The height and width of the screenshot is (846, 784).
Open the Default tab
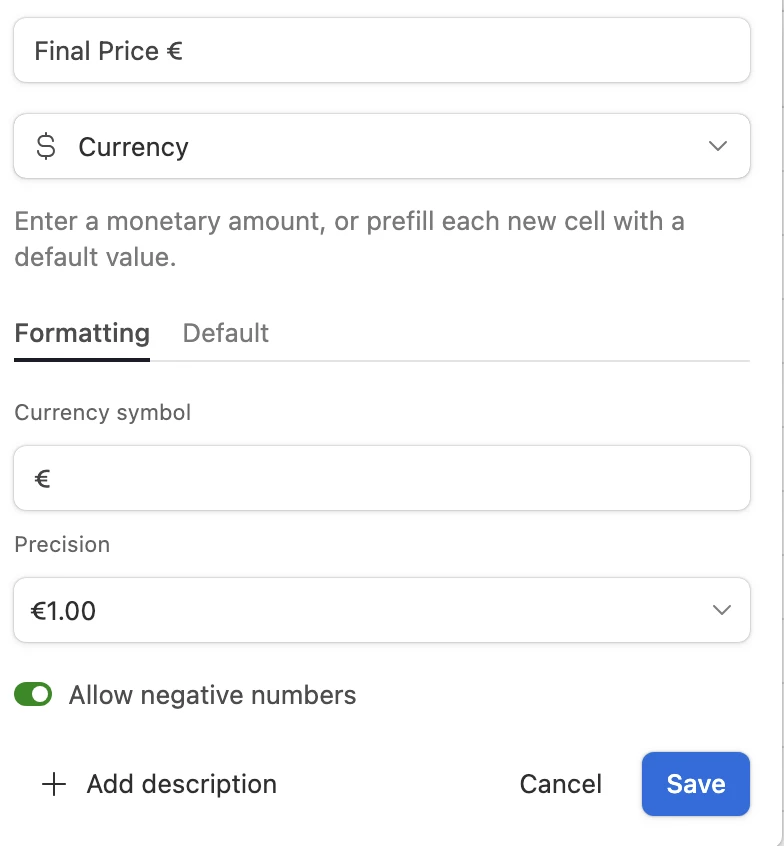225,333
